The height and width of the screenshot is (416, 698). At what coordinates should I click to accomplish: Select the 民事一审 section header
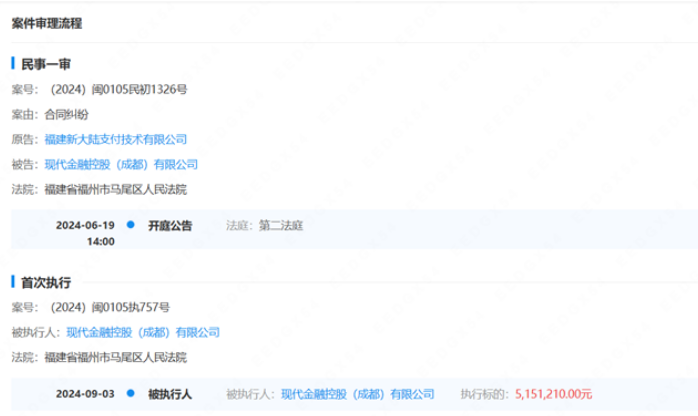pyautogui.click(x=46, y=64)
